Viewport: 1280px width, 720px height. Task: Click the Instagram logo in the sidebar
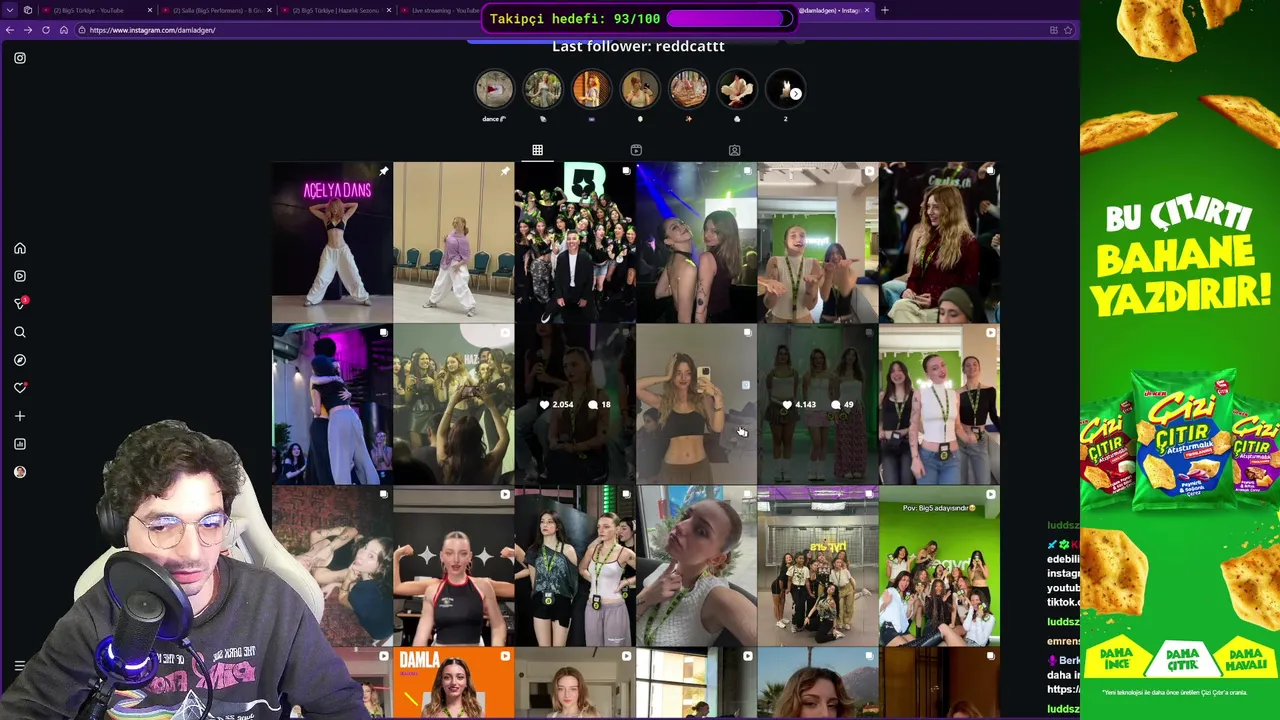20,58
